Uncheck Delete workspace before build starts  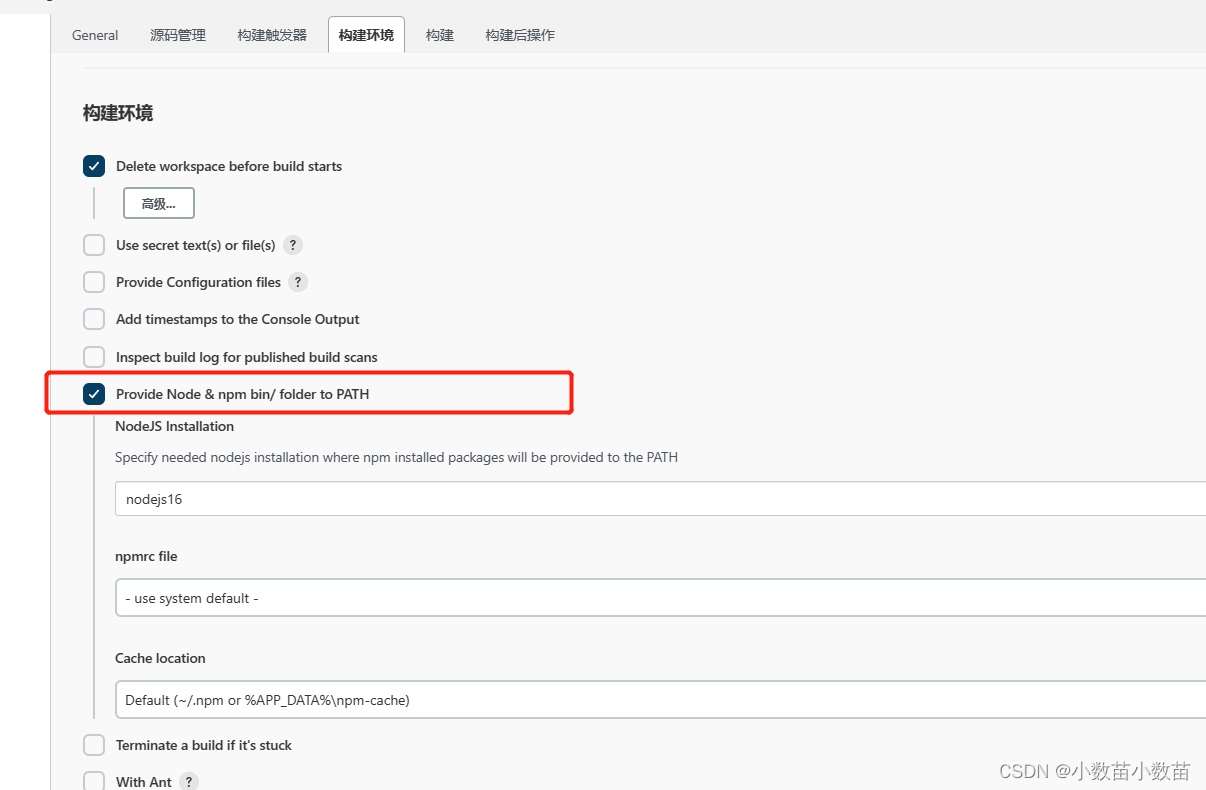point(93,166)
